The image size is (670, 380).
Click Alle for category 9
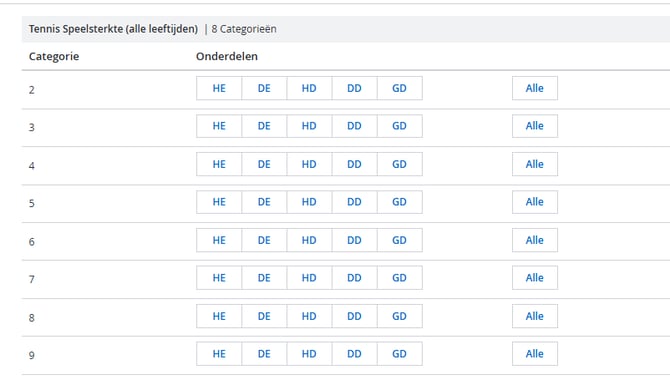535,354
